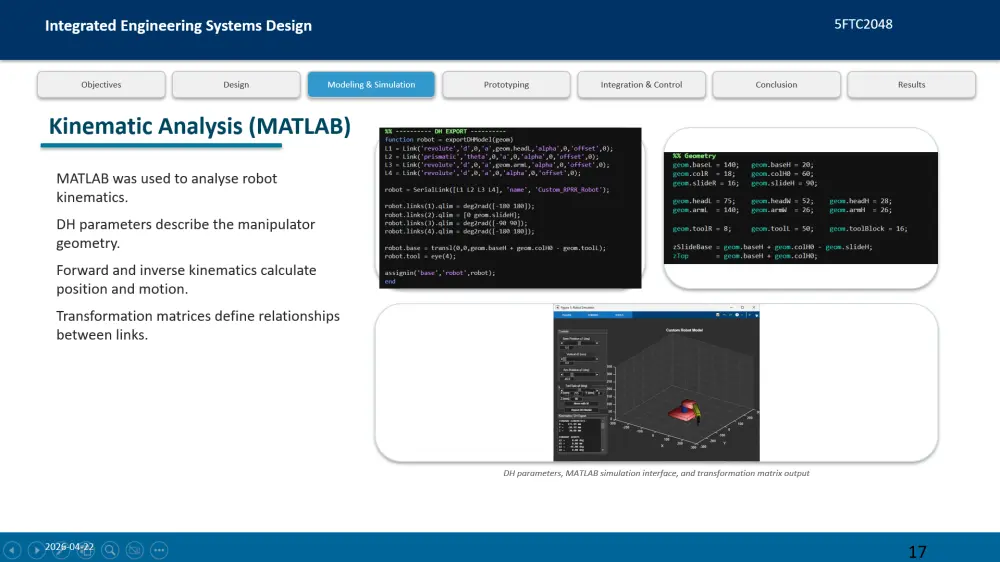Click the Kinematic Analysis (MATLAB) title
Viewport: 1000px width, 562px height.
point(200,126)
